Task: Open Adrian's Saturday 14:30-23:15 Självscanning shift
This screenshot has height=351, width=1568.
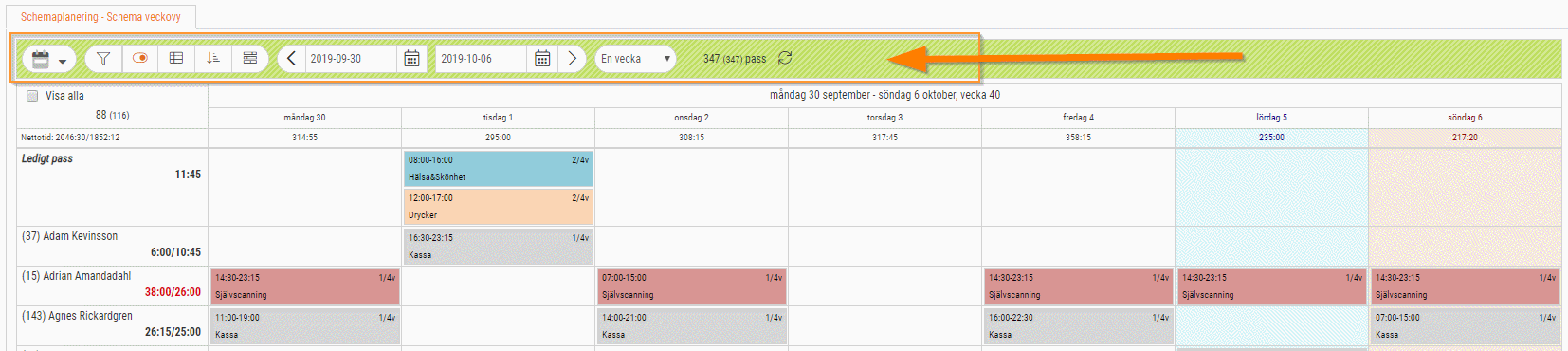Action: tap(1272, 286)
